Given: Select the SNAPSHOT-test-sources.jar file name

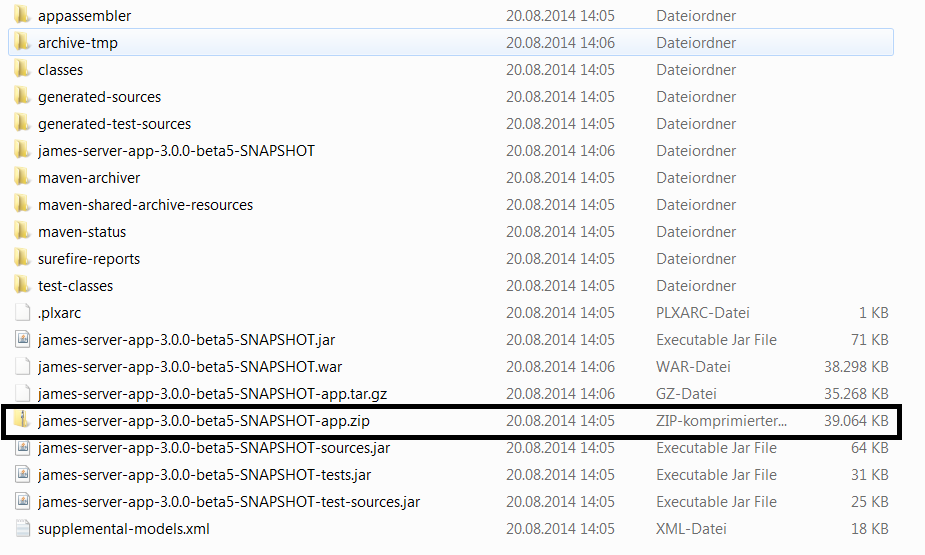Looking at the screenshot, I should pyautogui.click(x=229, y=502).
